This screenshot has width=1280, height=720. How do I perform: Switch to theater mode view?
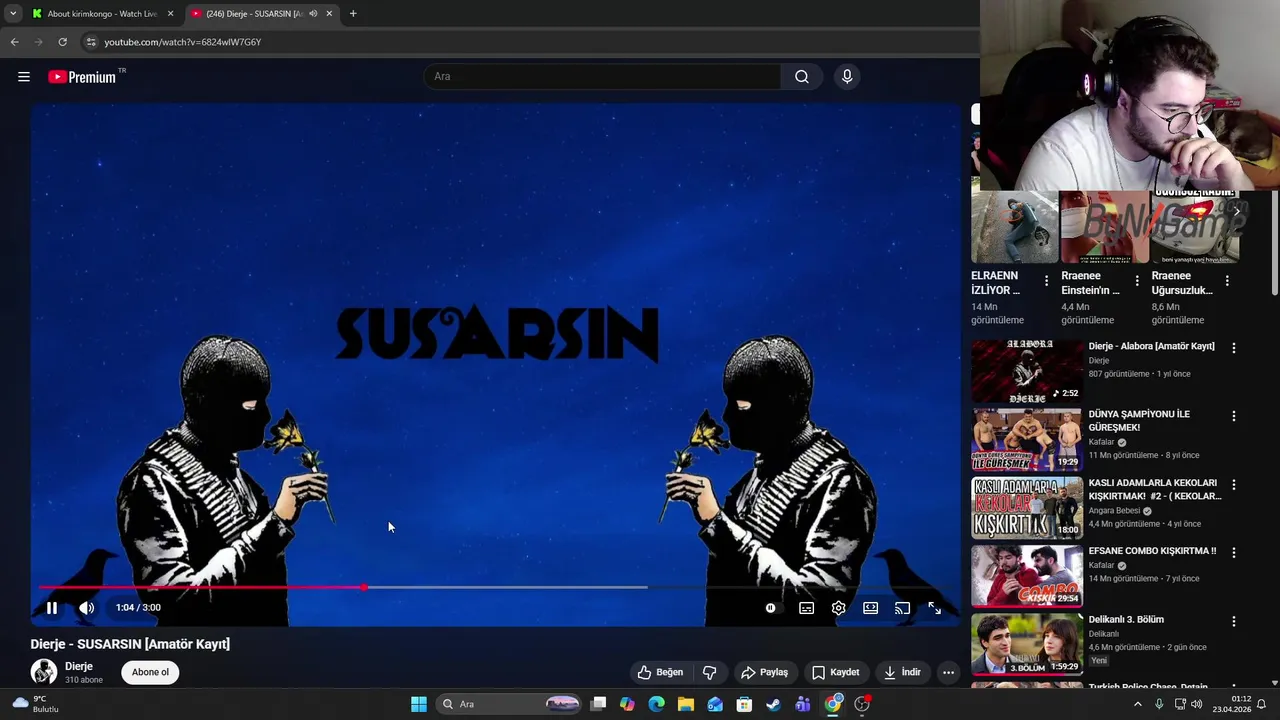870,607
